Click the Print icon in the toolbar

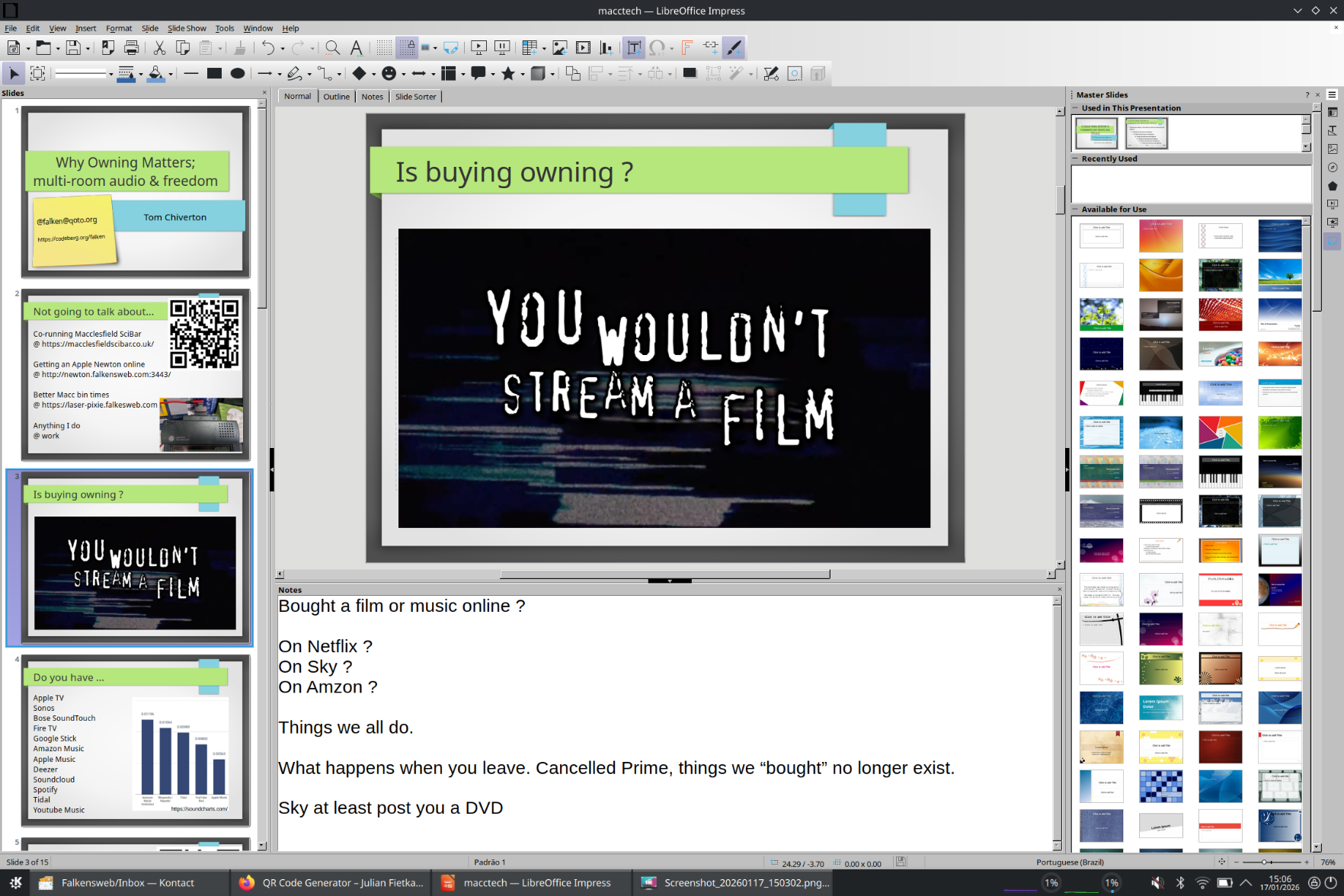pos(131,48)
